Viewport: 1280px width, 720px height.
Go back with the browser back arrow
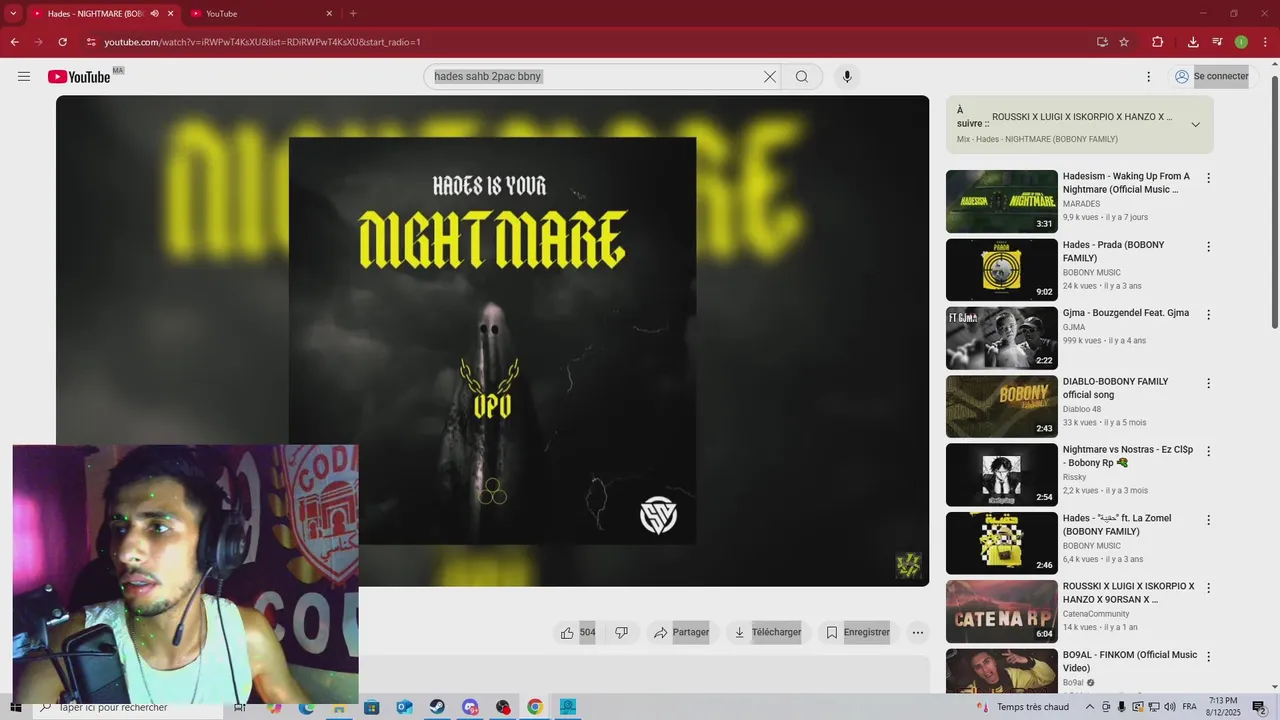coord(15,42)
